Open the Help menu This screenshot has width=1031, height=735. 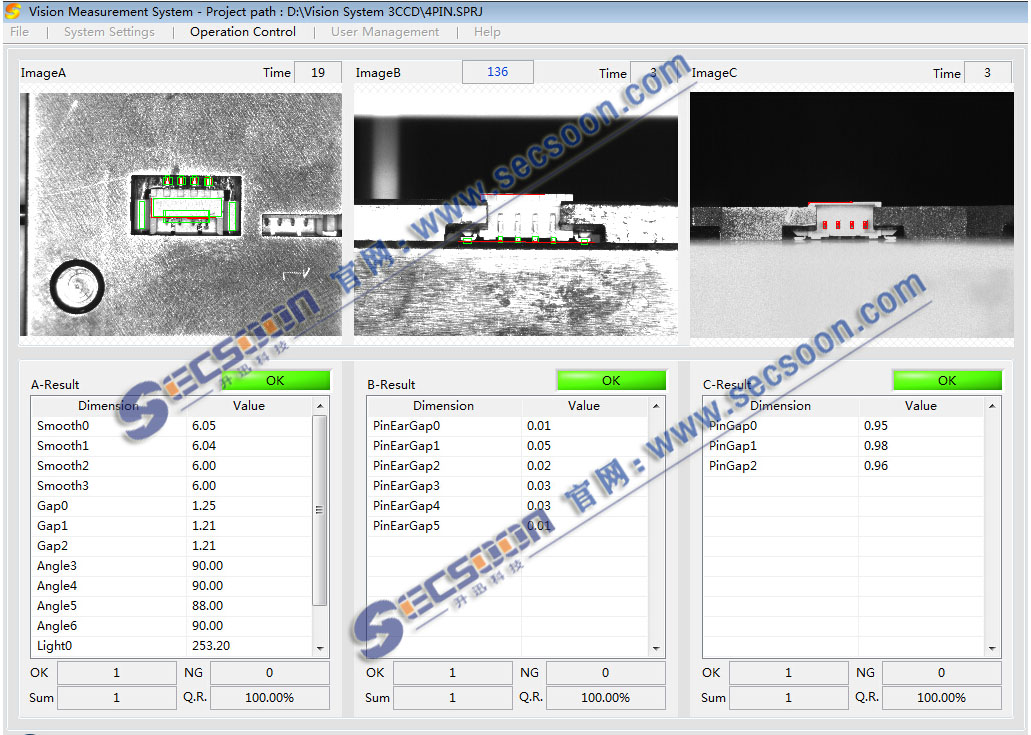pos(487,32)
